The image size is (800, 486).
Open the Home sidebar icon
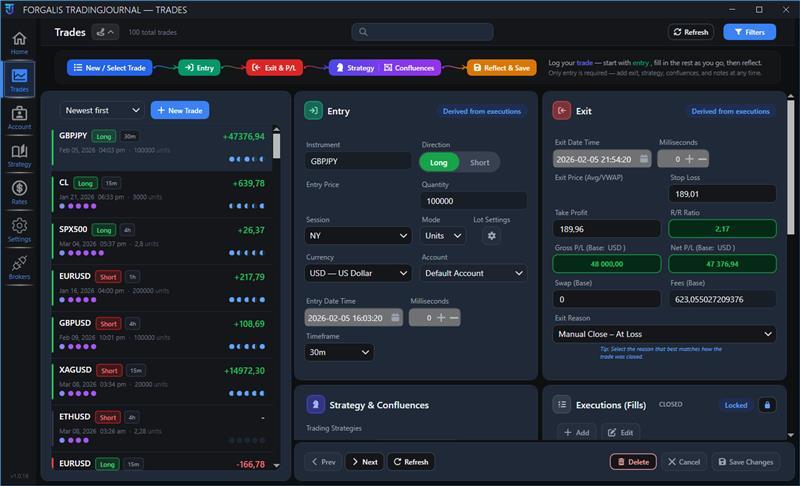[x=19, y=42]
